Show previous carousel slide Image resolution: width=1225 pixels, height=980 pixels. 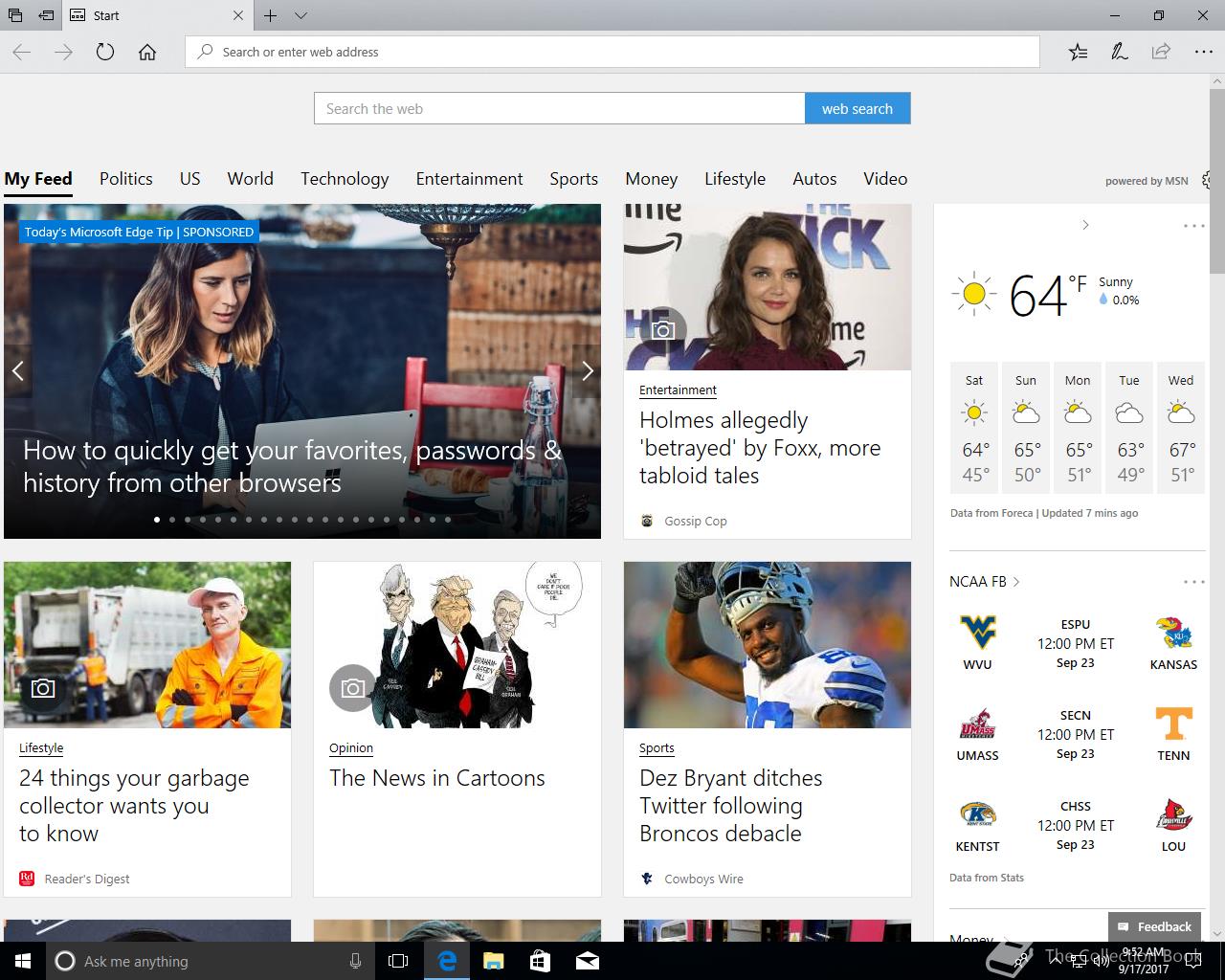coord(17,371)
